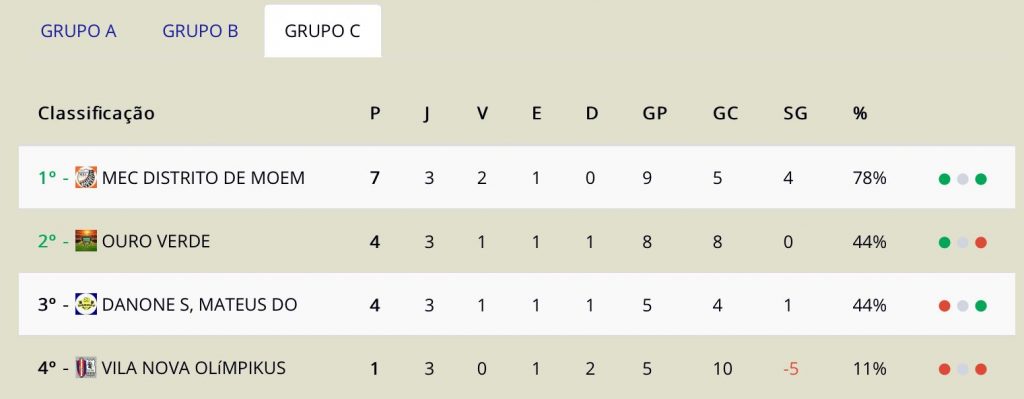Click the first red result dot for Vila Nova
Screen dimensions: 1024x399
click(x=944, y=370)
